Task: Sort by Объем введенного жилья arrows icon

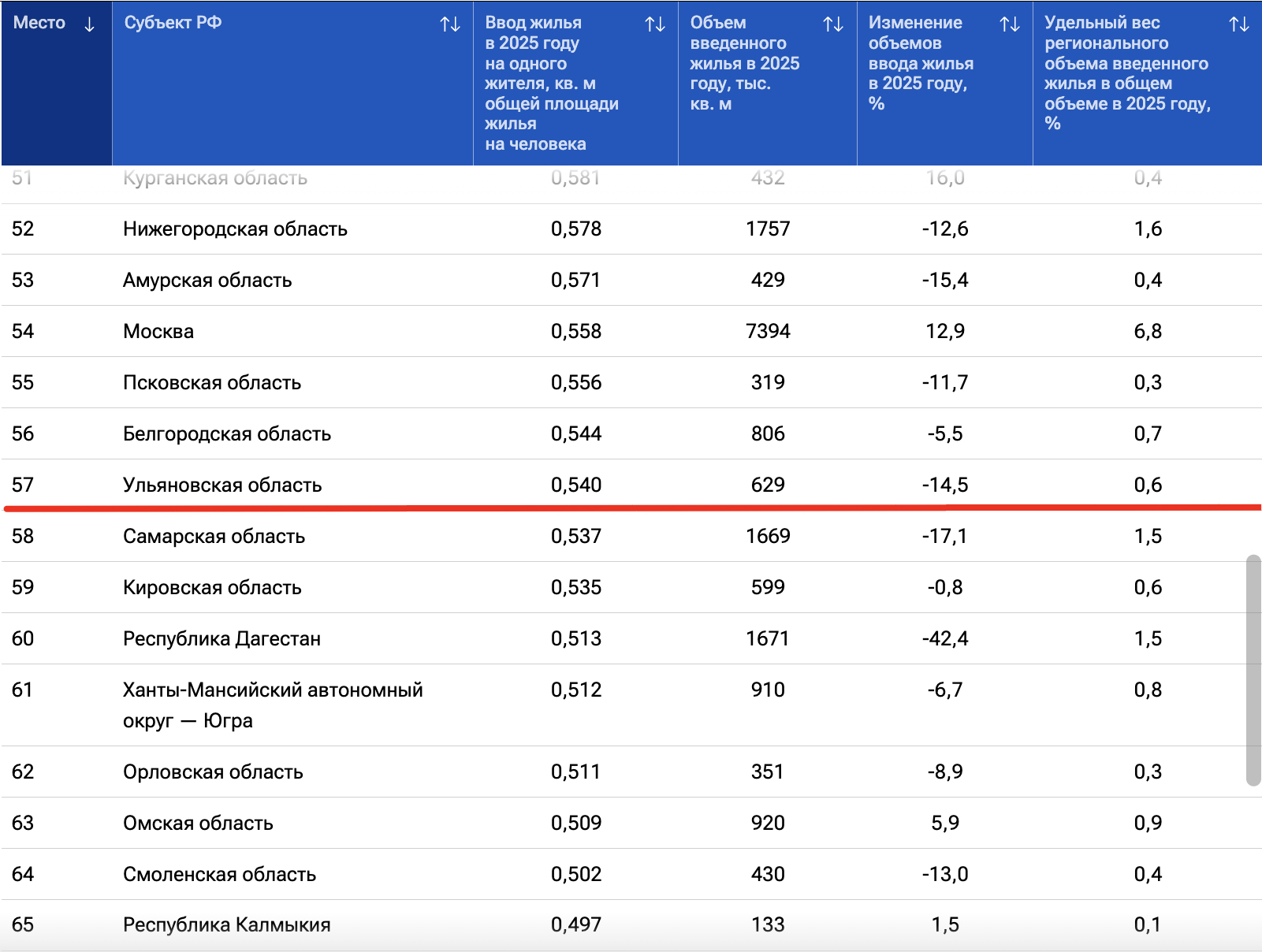Action: click(833, 24)
